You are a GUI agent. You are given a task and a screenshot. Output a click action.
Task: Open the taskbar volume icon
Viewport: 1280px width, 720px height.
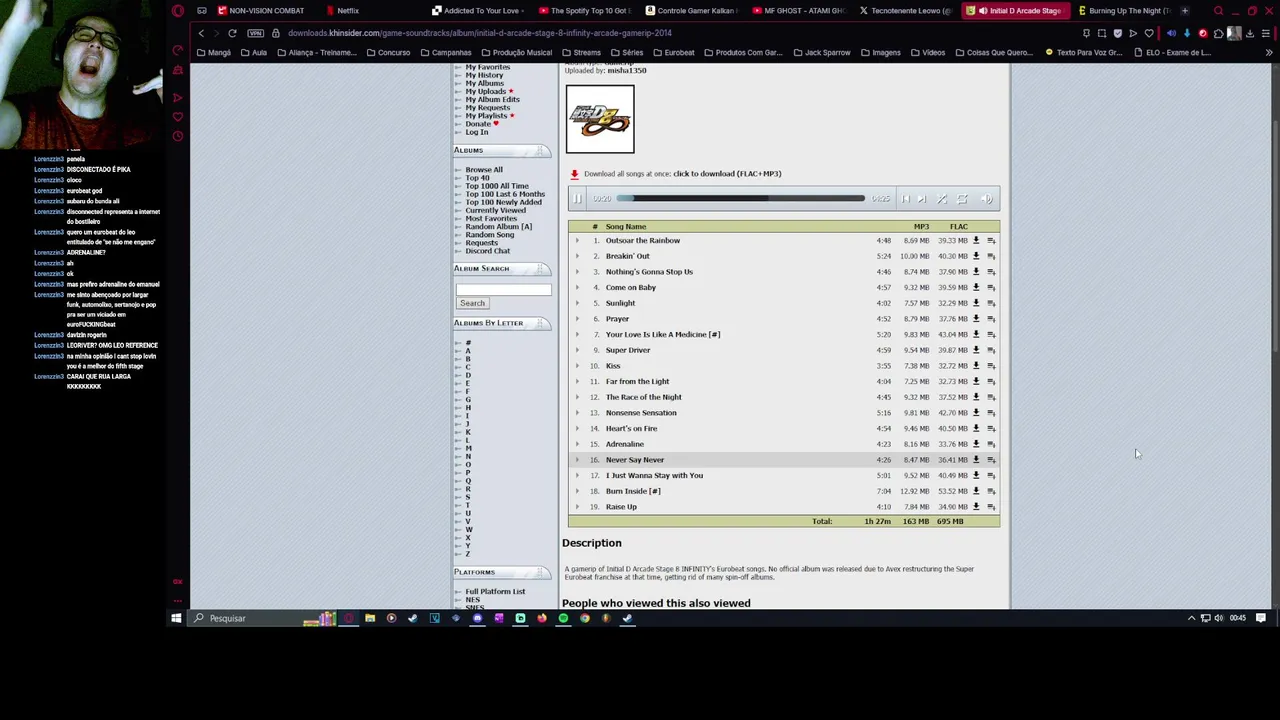1219,618
